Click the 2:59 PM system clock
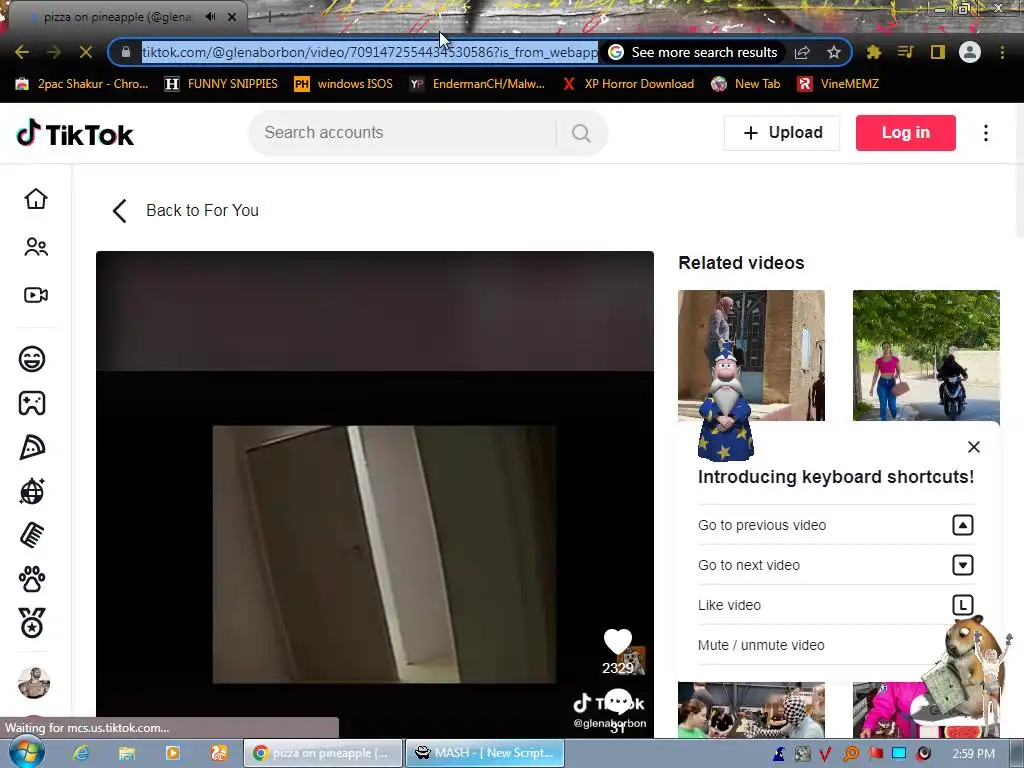Image resolution: width=1024 pixels, height=768 pixels. pos(973,754)
